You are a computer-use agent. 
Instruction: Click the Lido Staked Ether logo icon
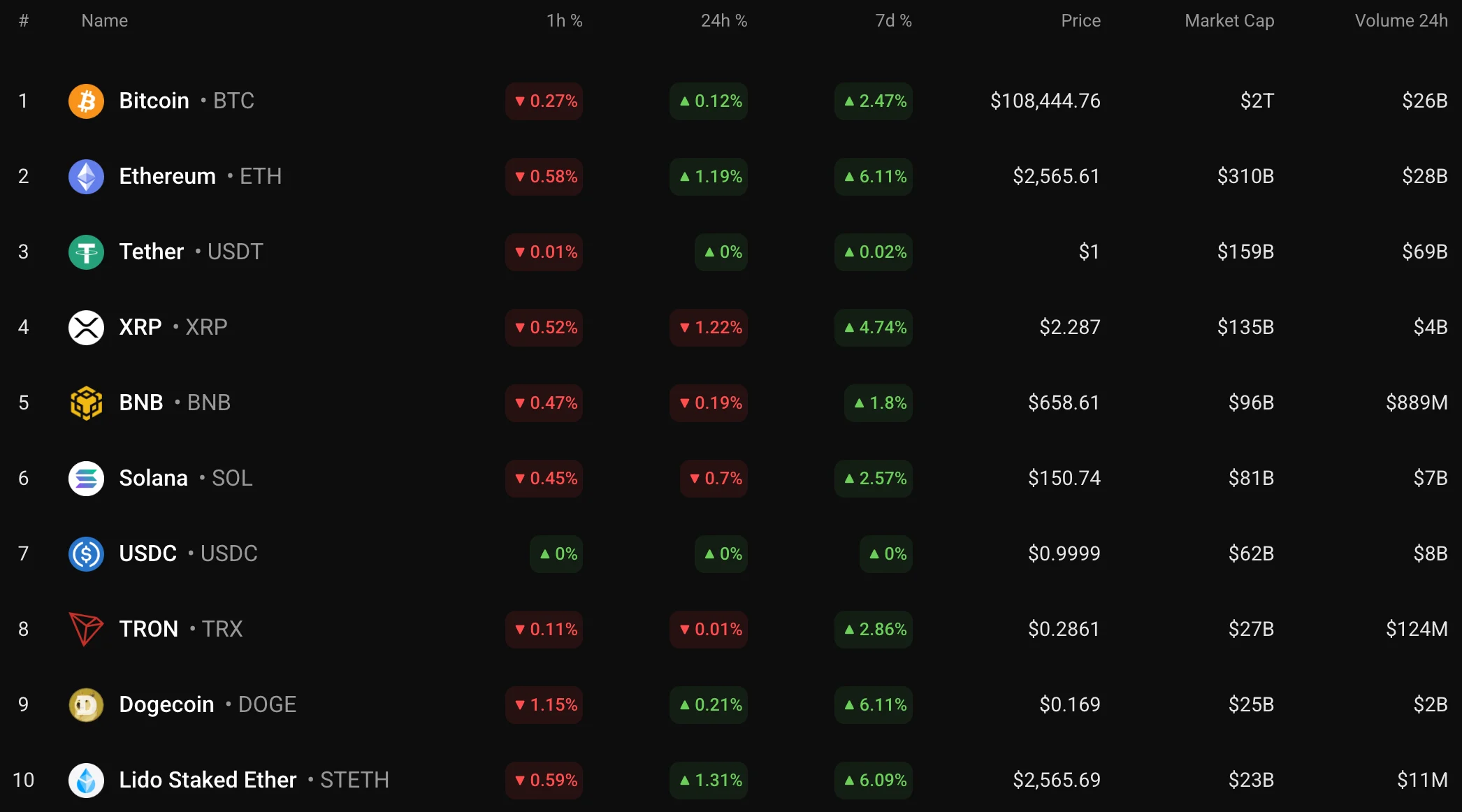pyautogui.click(x=86, y=781)
